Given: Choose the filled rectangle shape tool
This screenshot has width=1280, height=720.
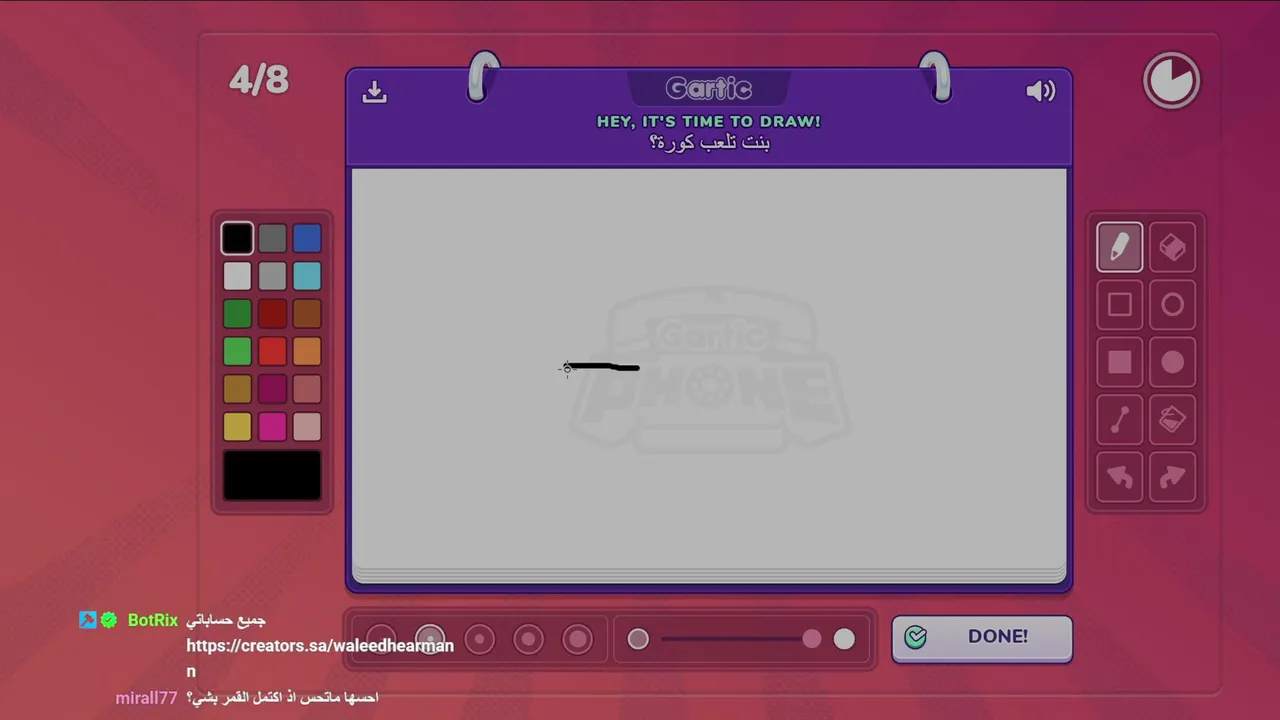Looking at the screenshot, I should click(1119, 363).
